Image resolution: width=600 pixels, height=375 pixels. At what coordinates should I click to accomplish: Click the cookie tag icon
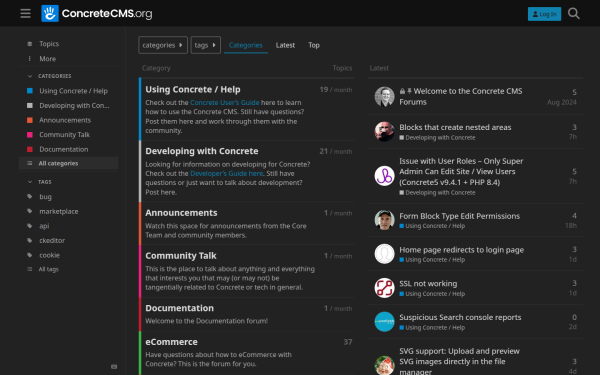(29, 255)
